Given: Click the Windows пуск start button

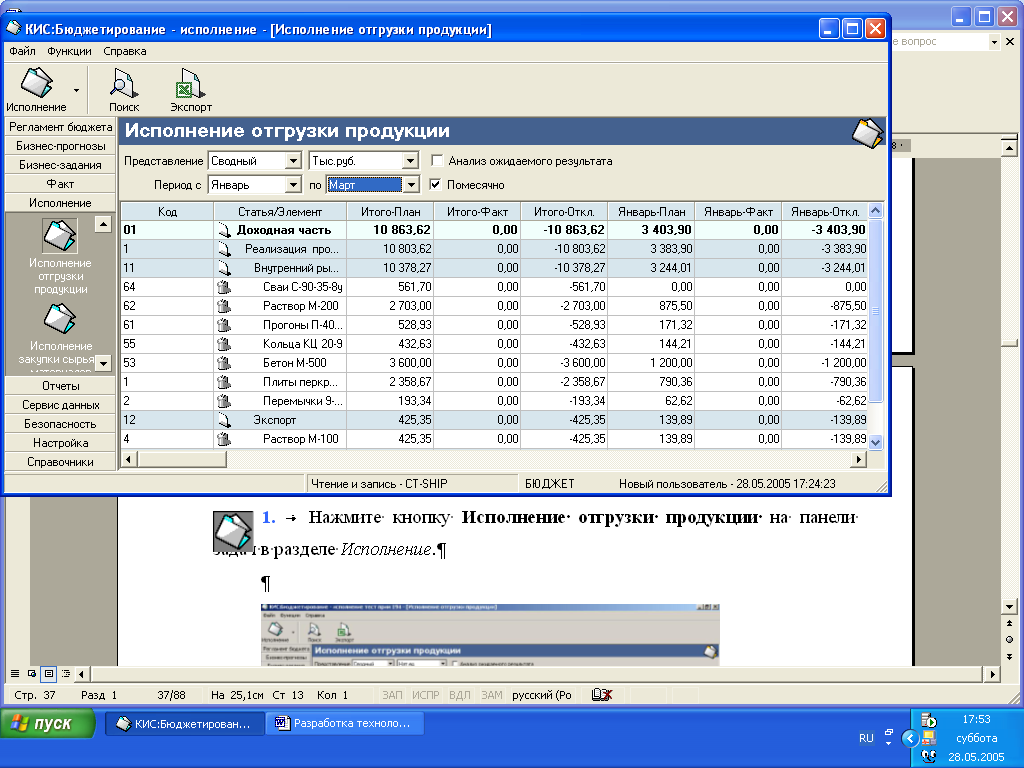Looking at the screenshot, I should 48,724.
